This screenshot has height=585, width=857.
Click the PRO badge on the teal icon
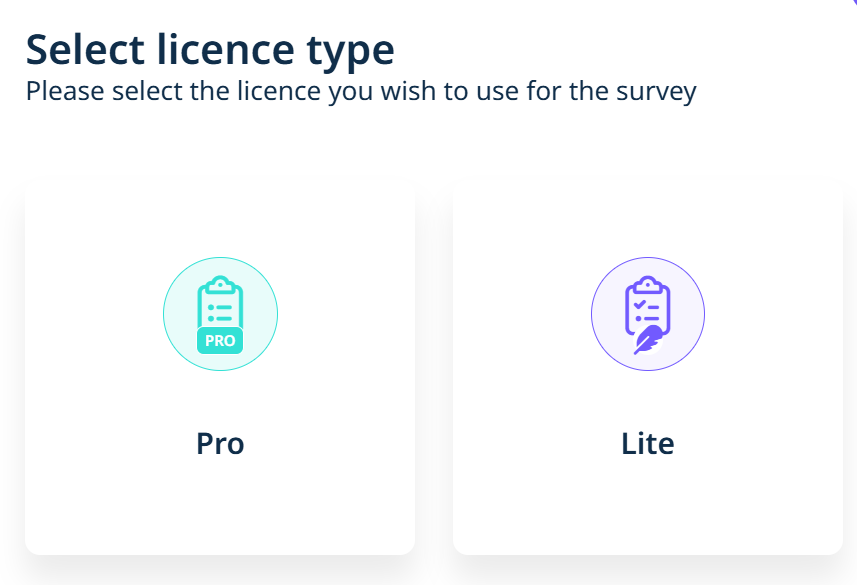point(220,340)
